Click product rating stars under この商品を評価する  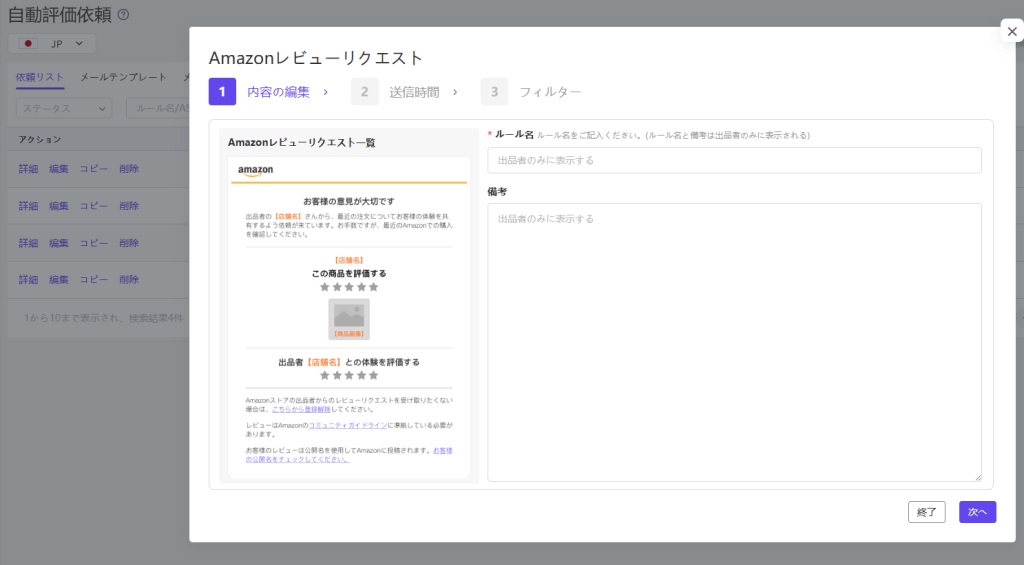pyautogui.click(x=349, y=287)
